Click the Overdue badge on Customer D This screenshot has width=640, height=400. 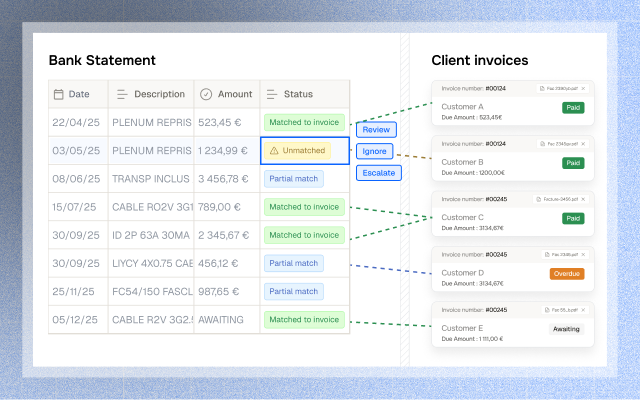coord(567,274)
